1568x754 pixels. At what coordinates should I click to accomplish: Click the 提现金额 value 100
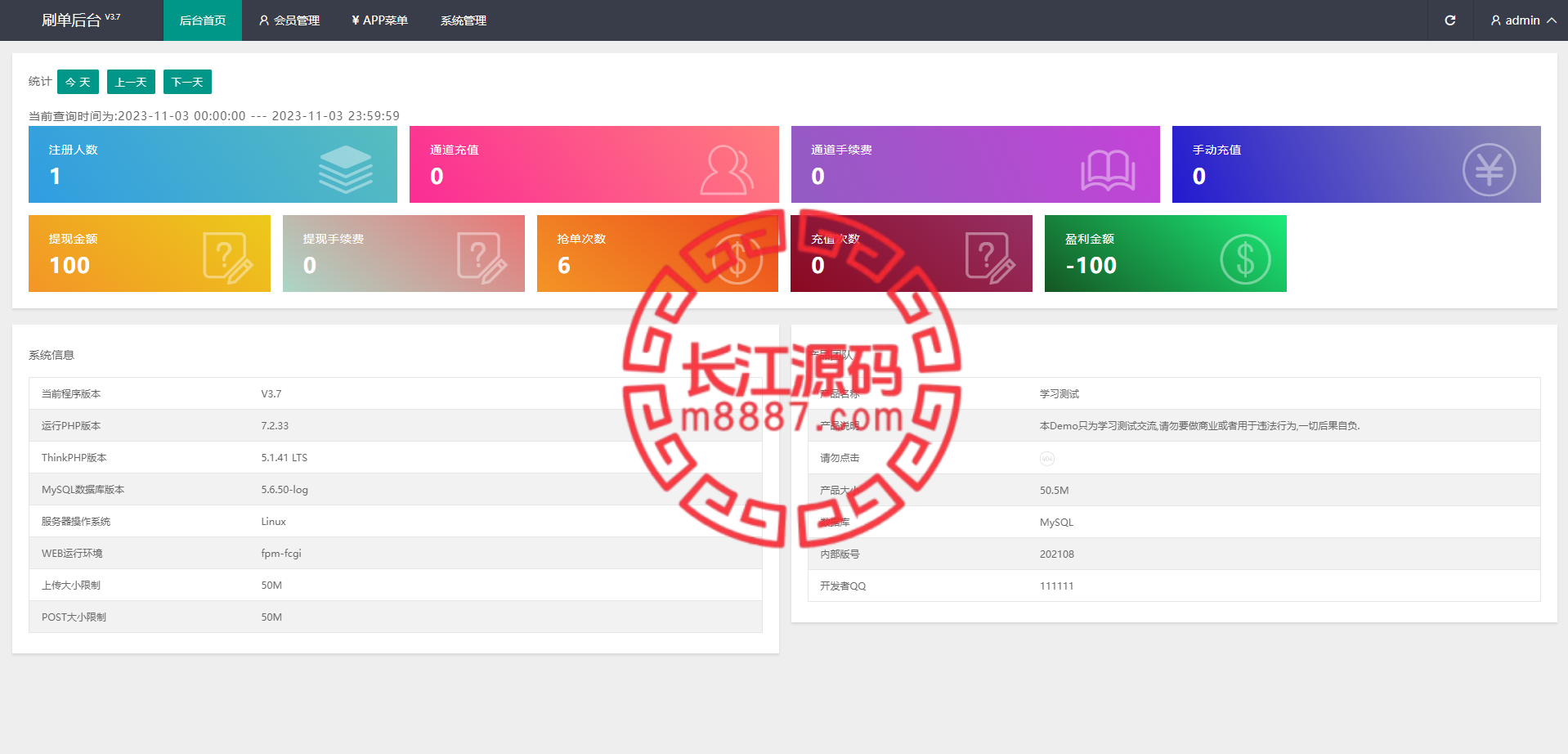click(x=69, y=266)
